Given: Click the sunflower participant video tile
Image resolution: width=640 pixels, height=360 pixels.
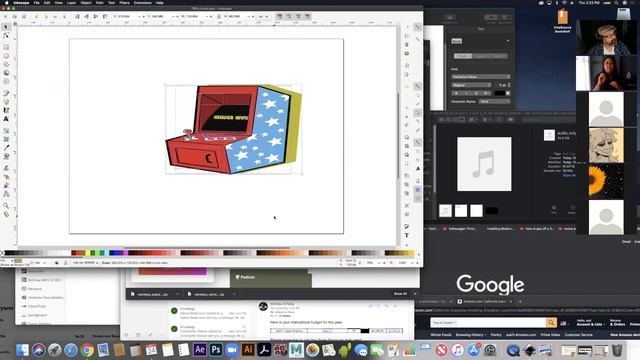Looking at the screenshot, I should (606, 182).
